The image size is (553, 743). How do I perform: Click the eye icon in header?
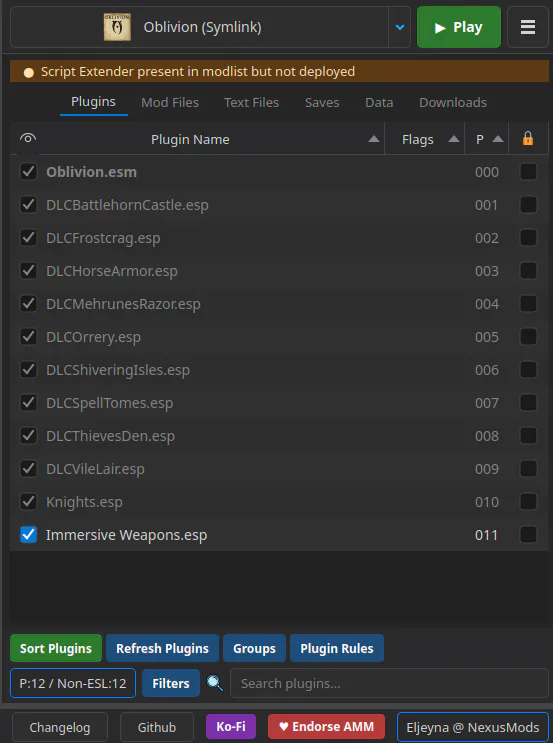[x=28, y=138]
